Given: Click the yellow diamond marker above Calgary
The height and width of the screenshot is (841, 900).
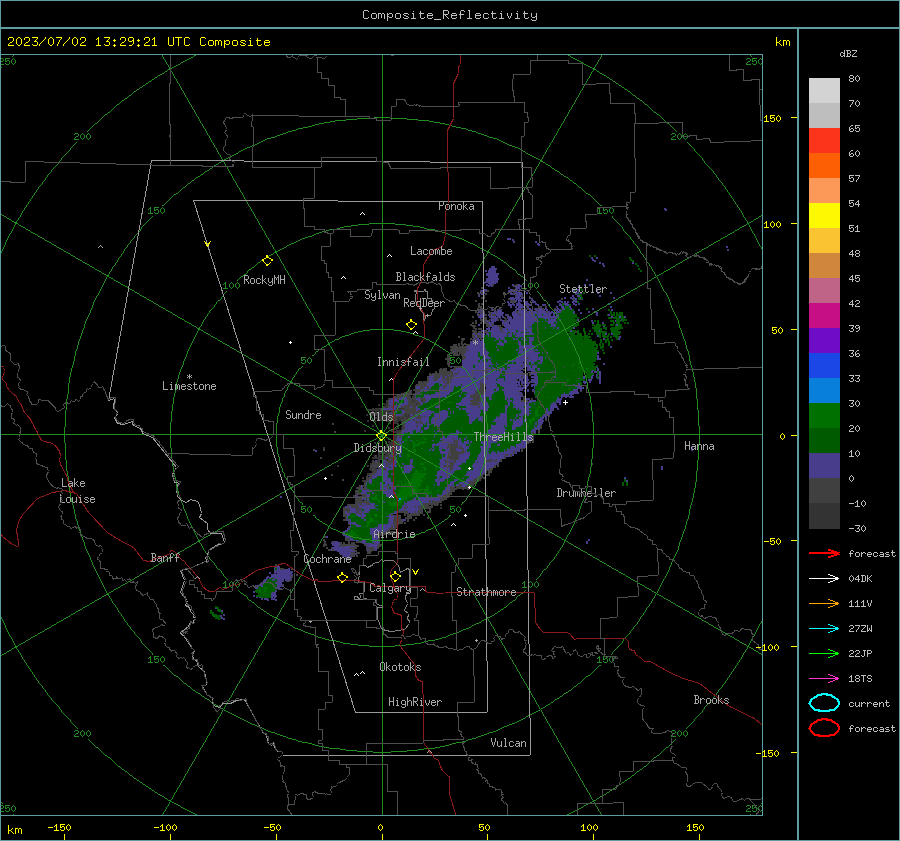Looking at the screenshot, I should click(x=395, y=576).
